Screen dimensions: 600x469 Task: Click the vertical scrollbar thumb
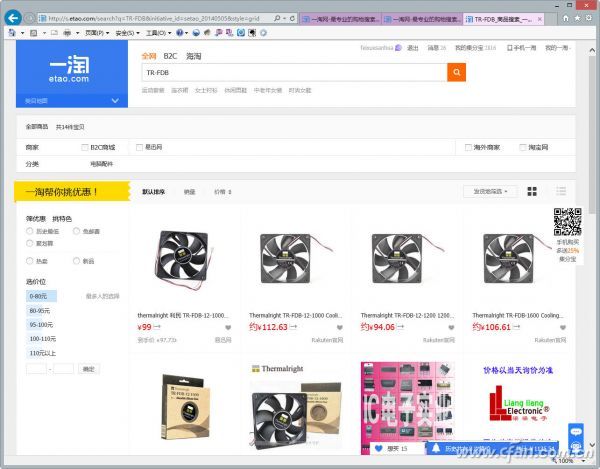point(592,134)
